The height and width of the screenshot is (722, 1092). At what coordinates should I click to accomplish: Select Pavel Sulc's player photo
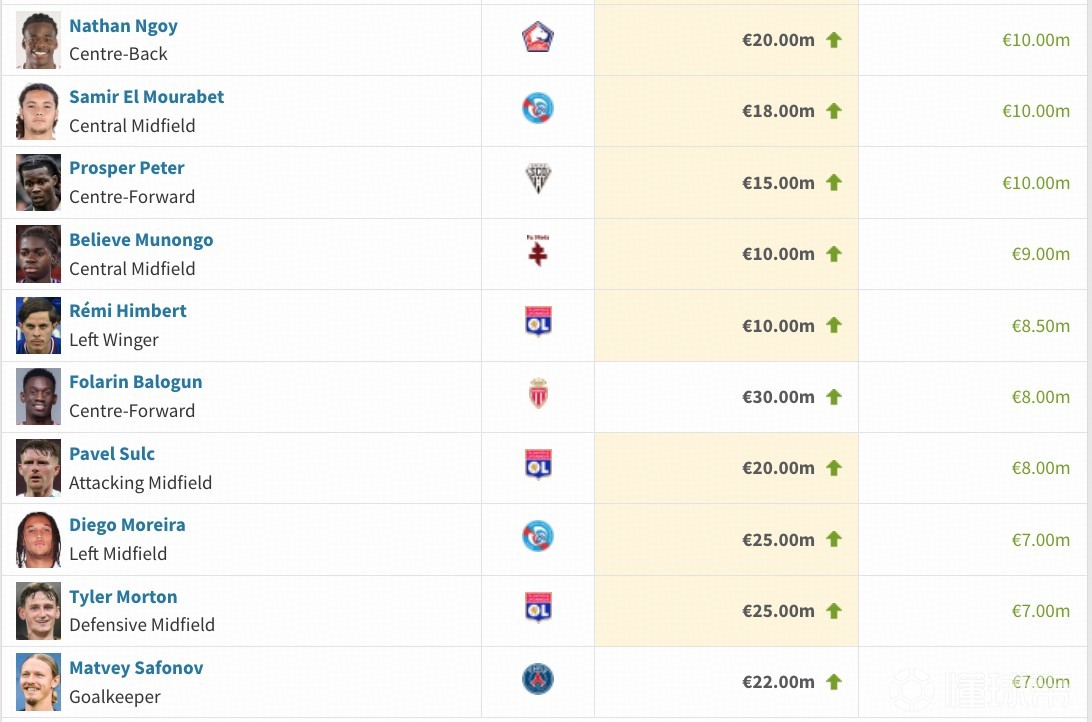[38, 468]
